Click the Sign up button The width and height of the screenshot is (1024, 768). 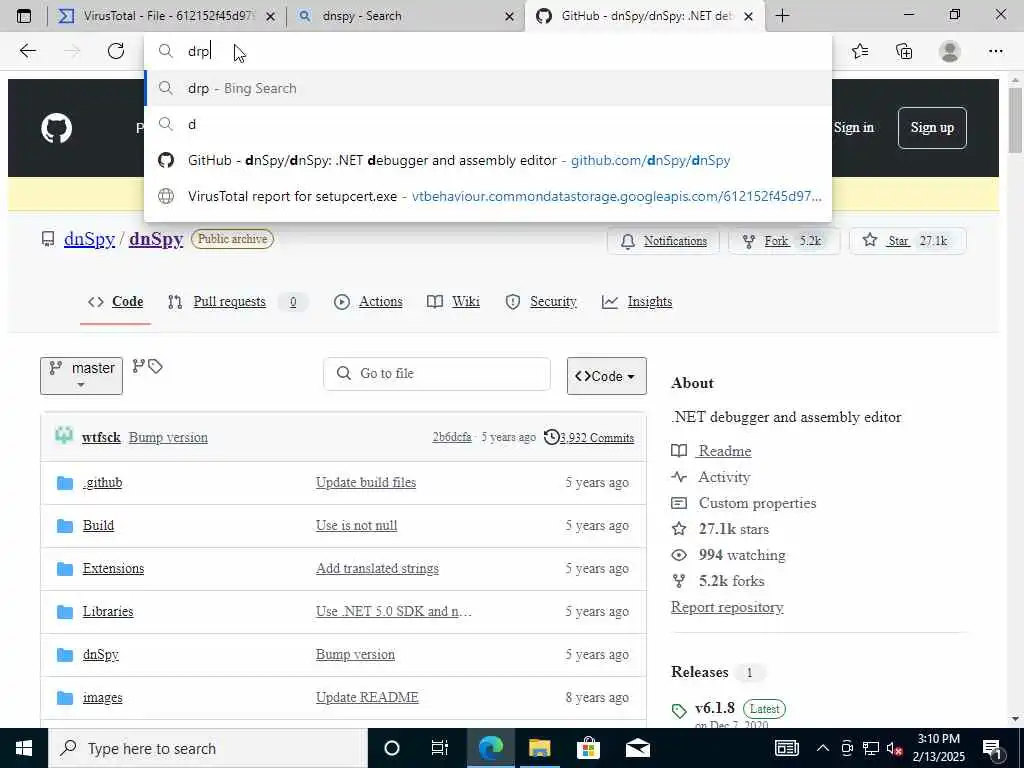pos(932,127)
